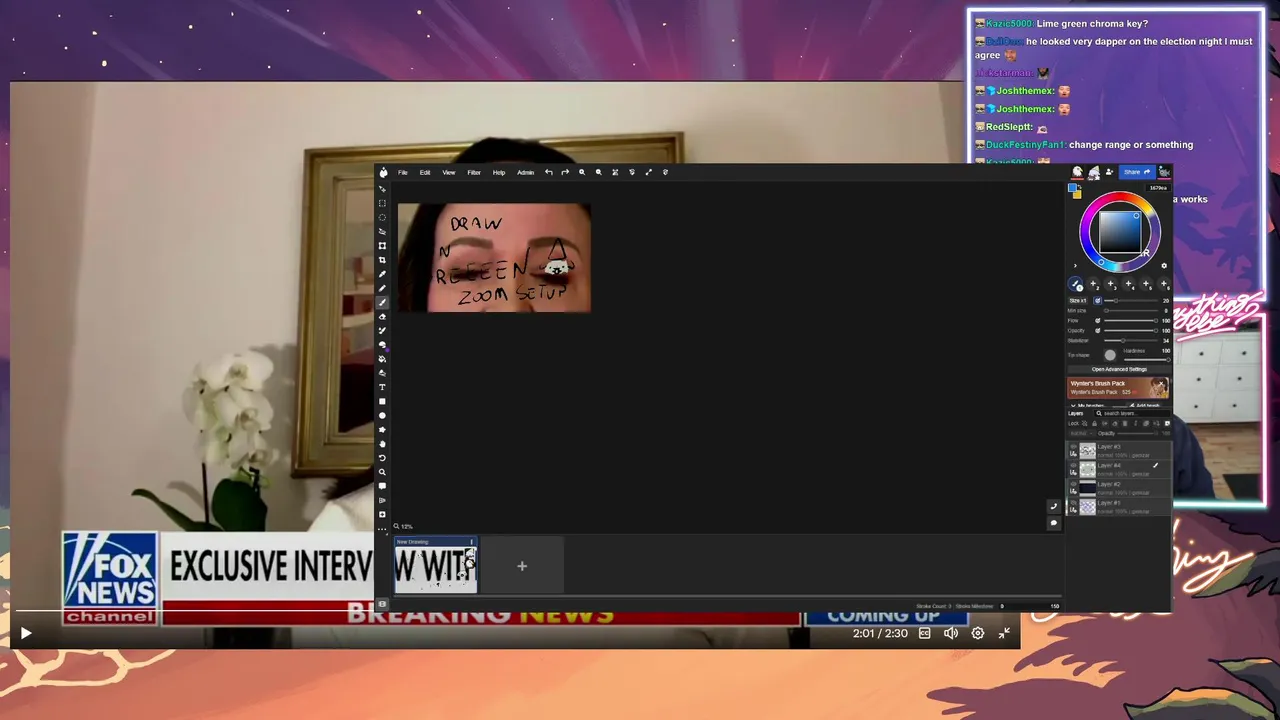The image size is (1280, 720).
Task: Toggle pressure for the Opacity slider
Action: [1098, 331]
